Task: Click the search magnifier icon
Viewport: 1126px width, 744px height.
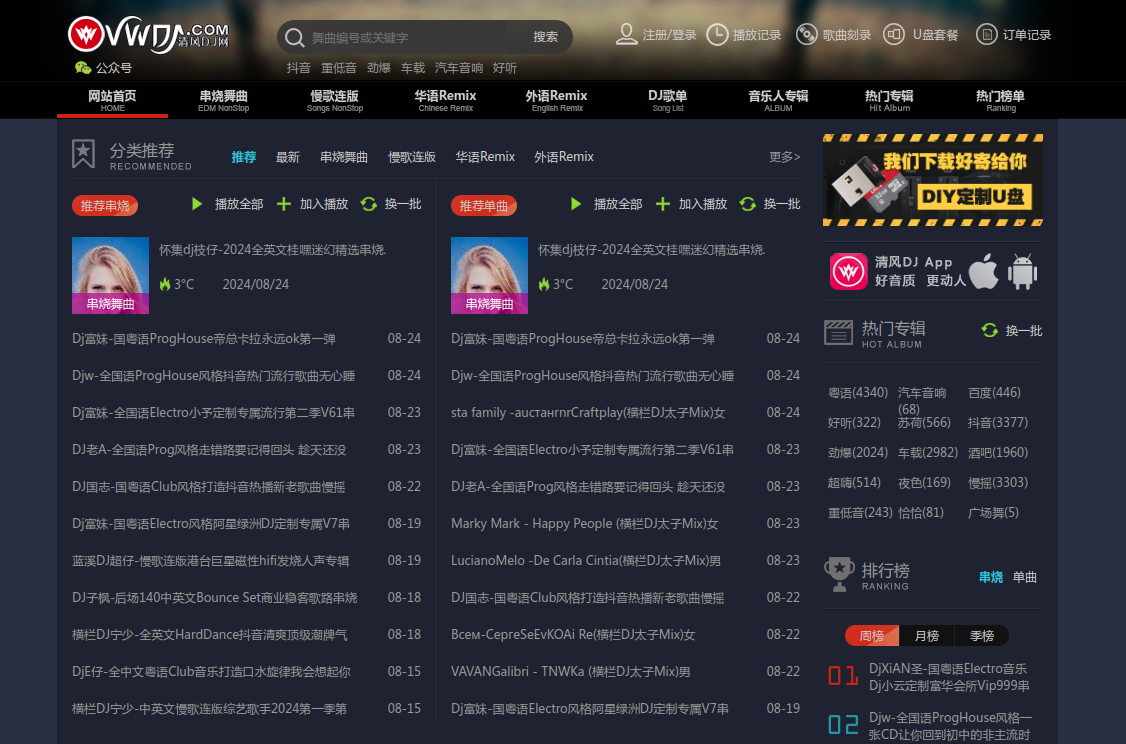Action: coord(294,38)
